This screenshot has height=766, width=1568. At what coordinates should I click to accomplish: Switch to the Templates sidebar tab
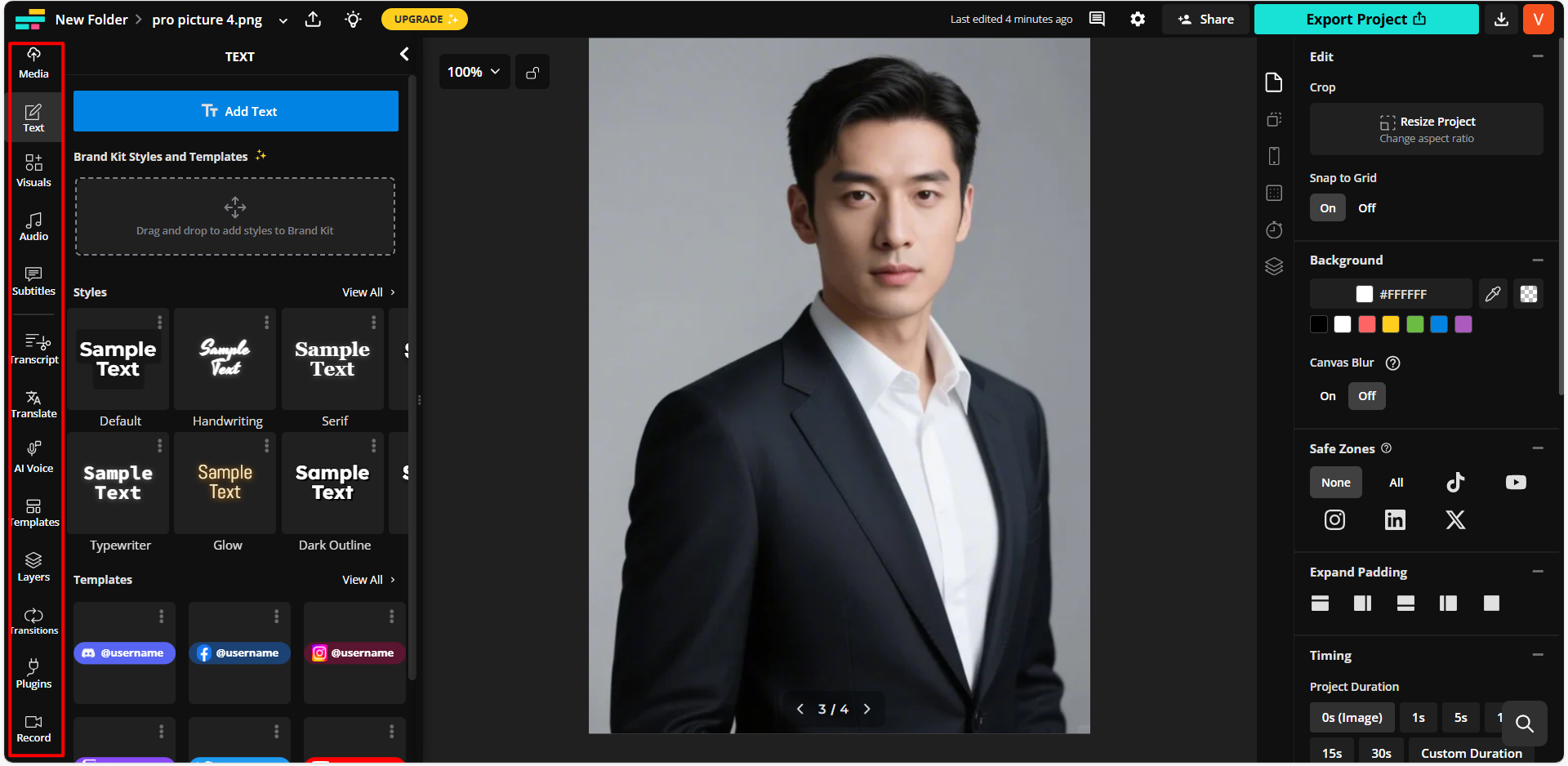pyautogui.click(x=33, y=513)
